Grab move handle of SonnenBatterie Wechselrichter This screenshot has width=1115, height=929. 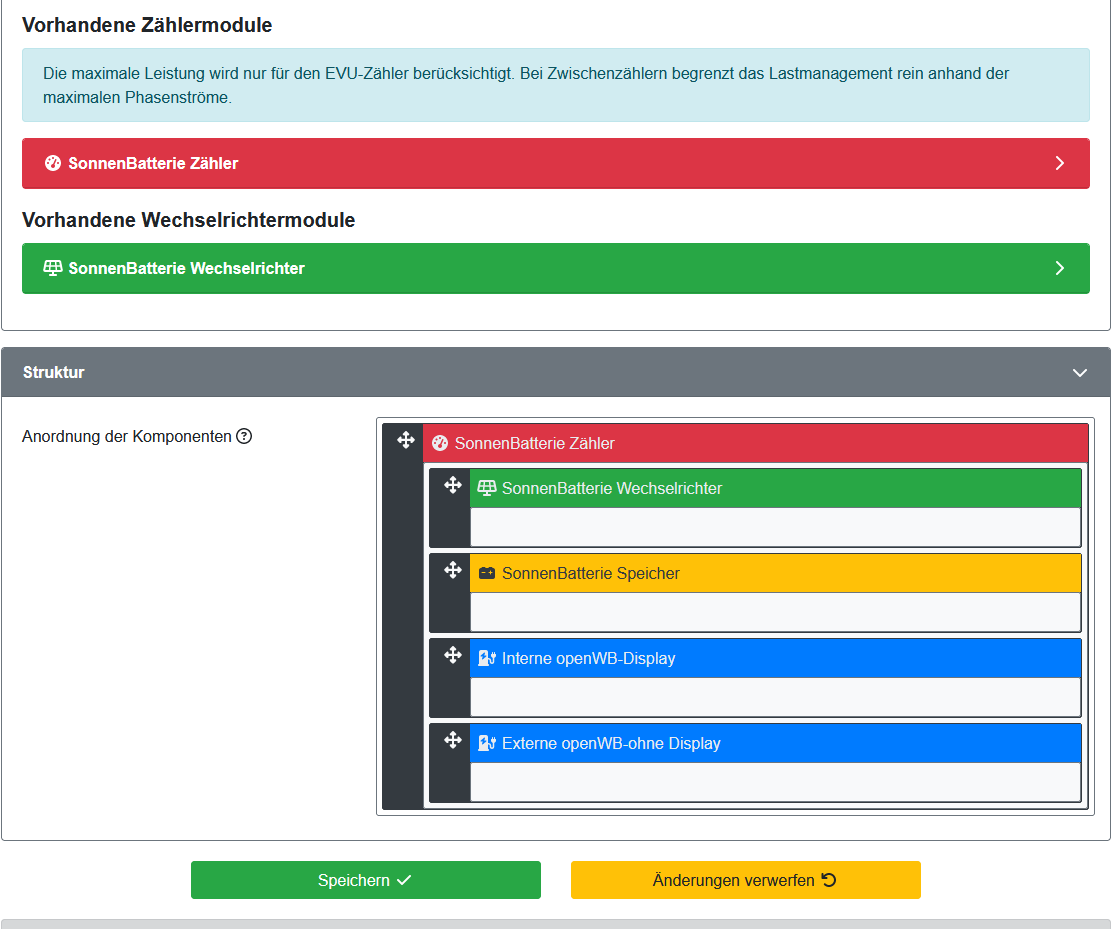(x=453, y=485)
